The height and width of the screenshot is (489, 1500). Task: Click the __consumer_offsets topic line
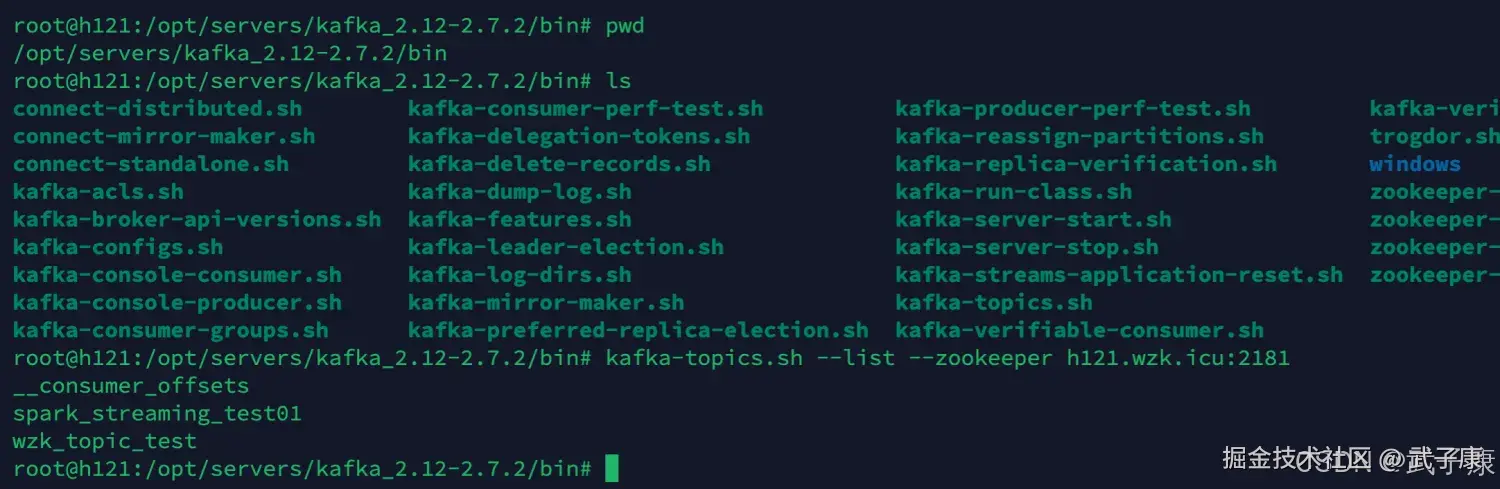click(x=131, y=385)
